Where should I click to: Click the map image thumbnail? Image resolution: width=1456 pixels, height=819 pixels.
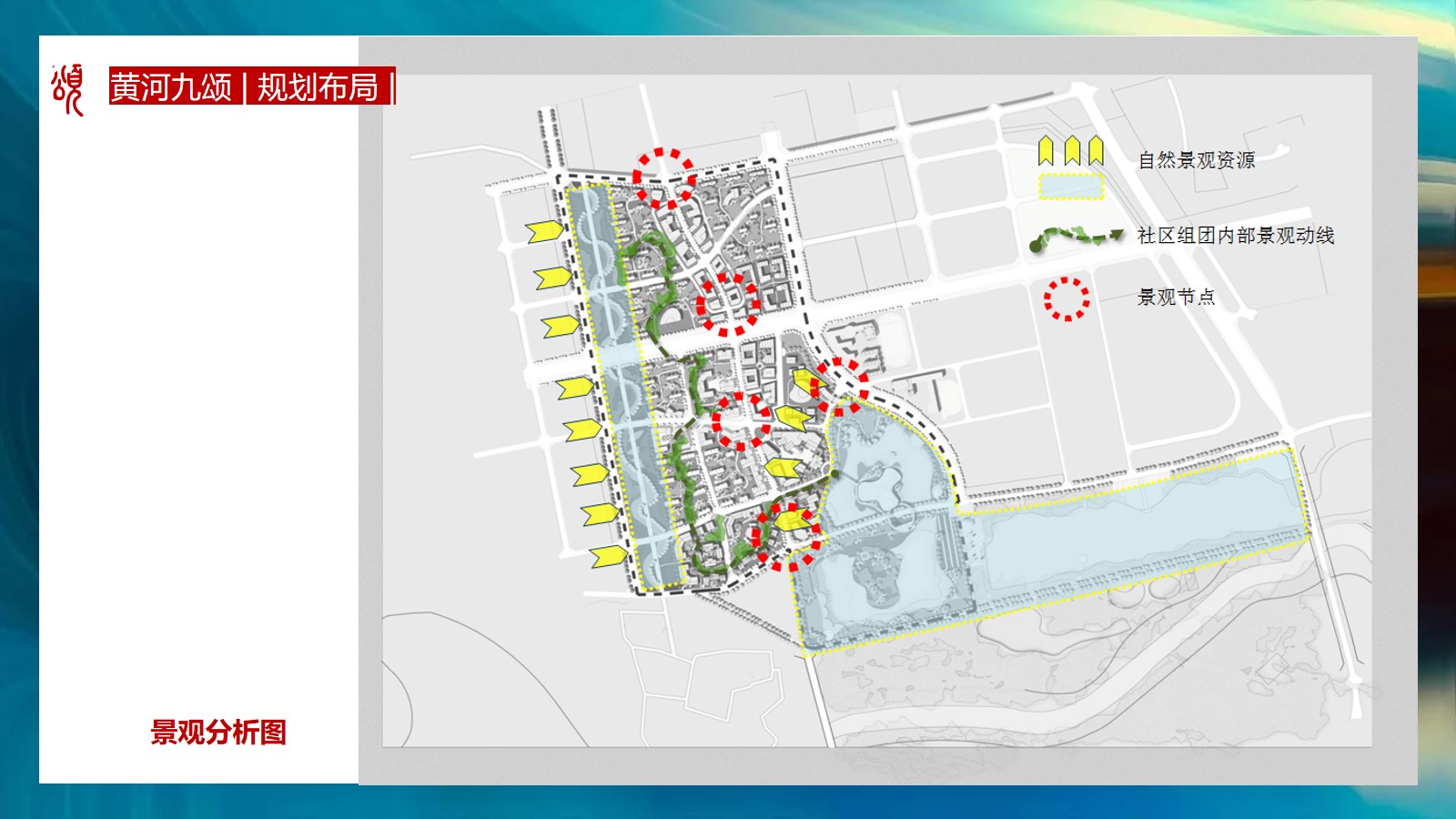pyautogui.click(x=876, y=410)
